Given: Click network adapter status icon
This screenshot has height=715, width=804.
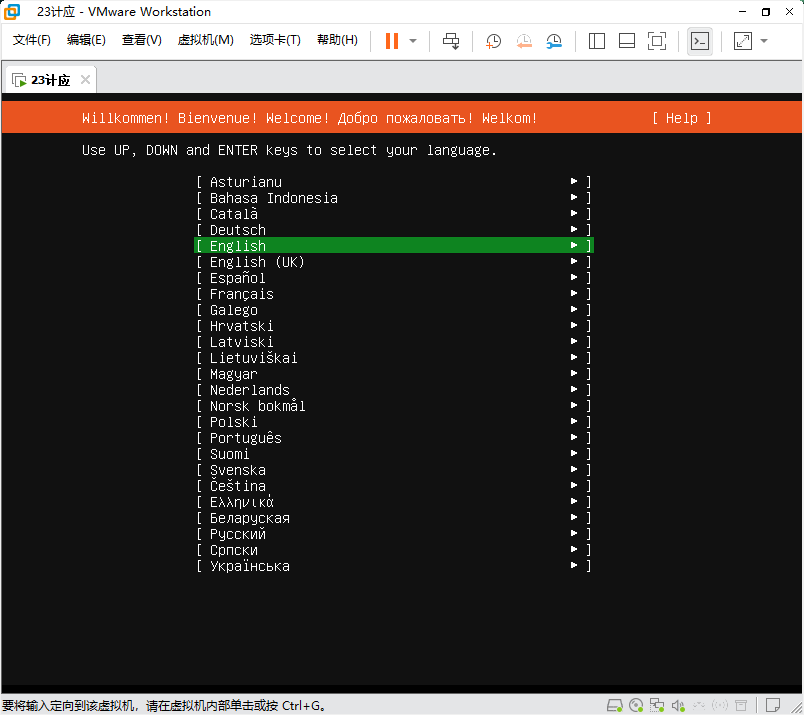Looking at the screenshot, I should pyautogui.click(x=657, y=706).
